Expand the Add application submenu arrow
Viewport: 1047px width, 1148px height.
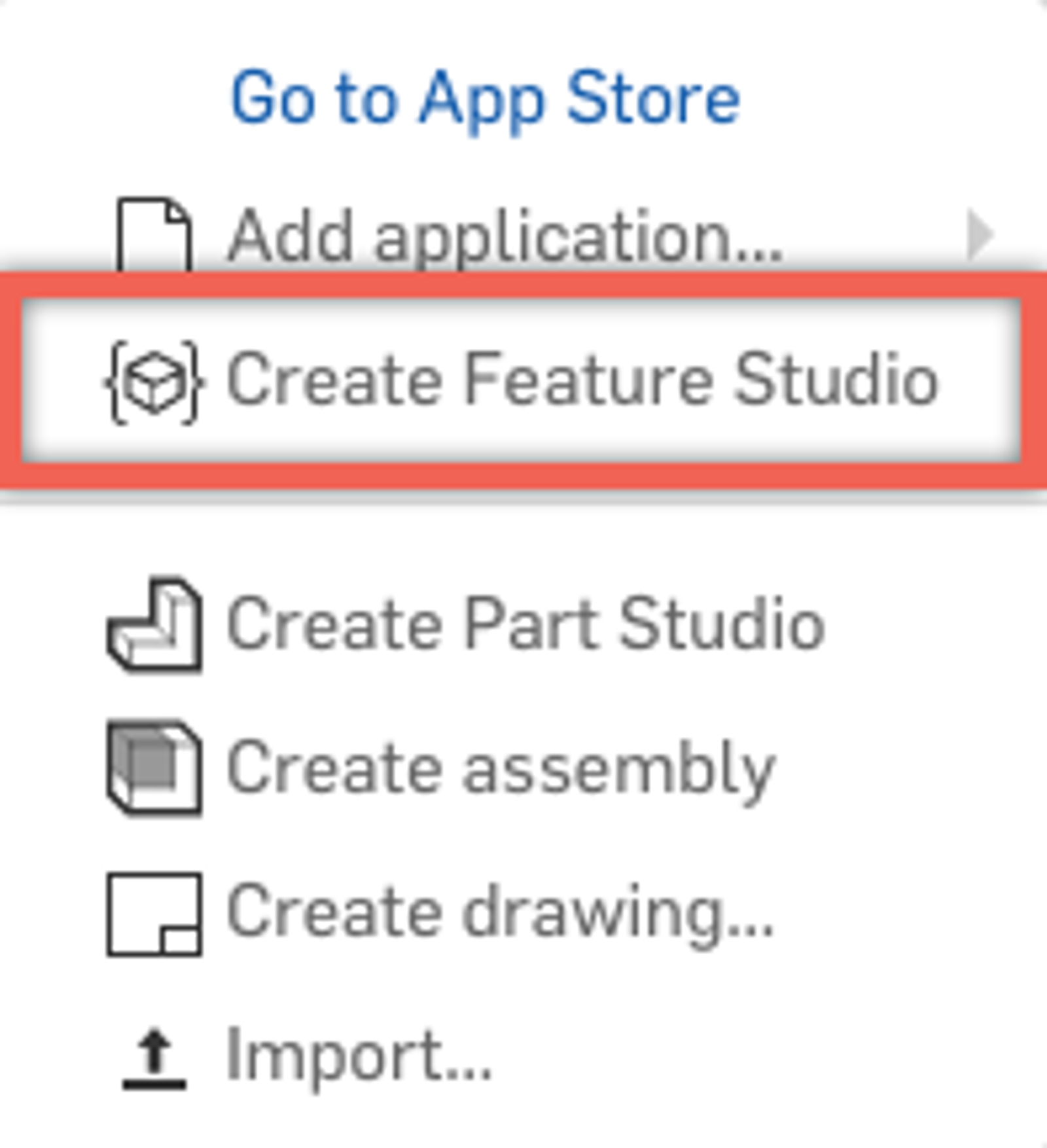[x=979, y=234]
